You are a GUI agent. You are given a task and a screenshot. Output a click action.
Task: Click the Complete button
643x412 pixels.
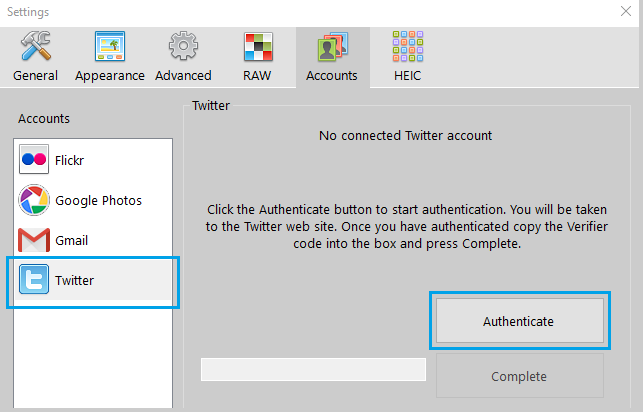(520, 376)
